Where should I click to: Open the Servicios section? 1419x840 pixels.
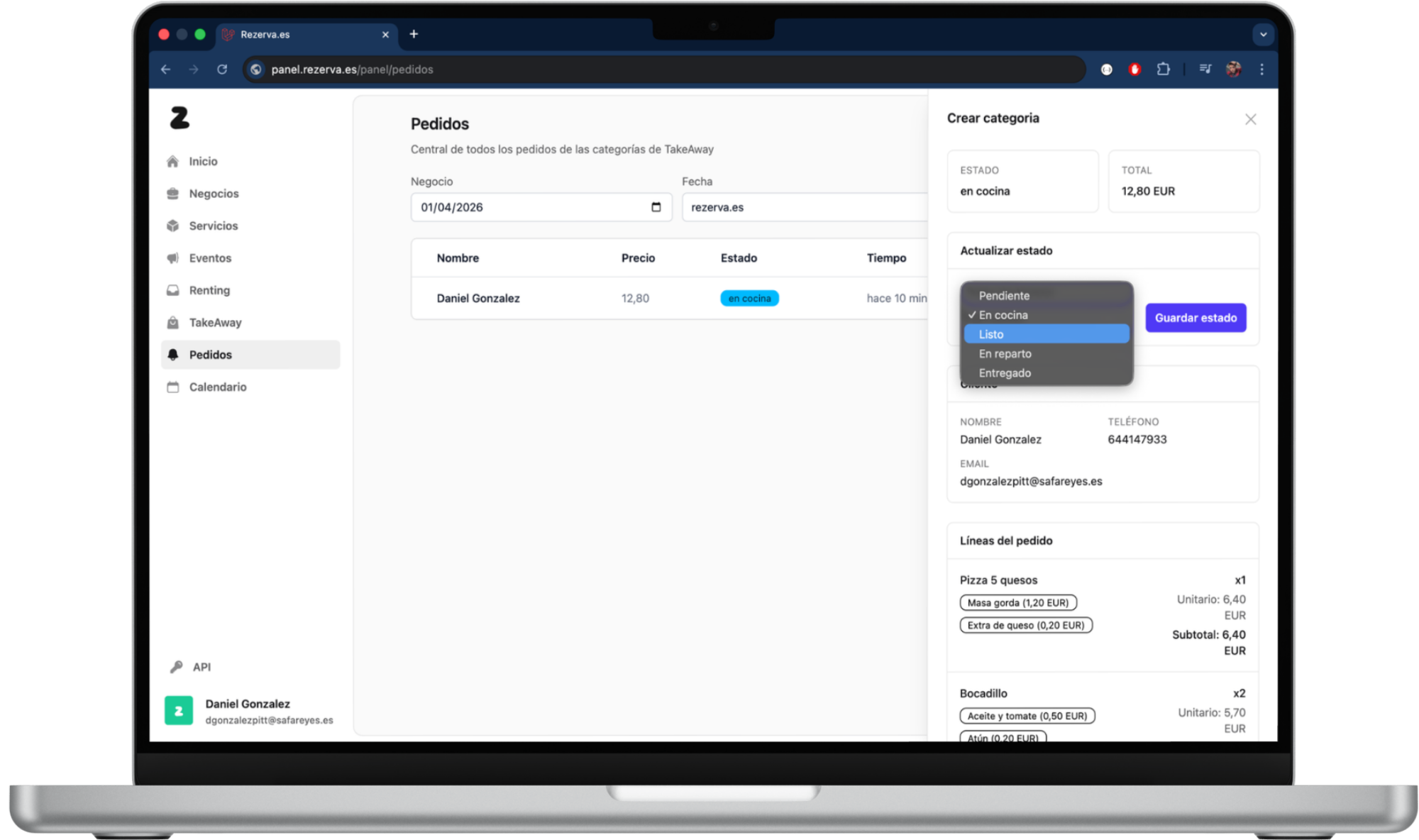click(x=214, y=226)
